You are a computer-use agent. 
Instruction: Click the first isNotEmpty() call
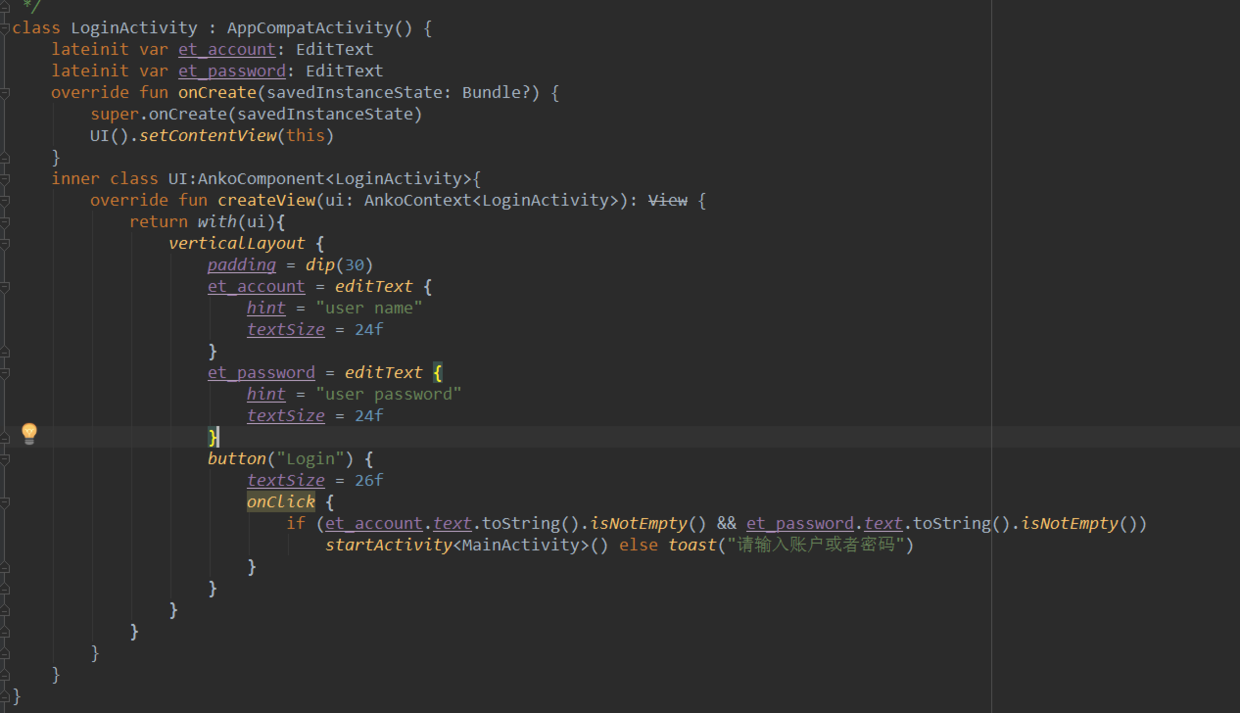(x=648, y=523)
